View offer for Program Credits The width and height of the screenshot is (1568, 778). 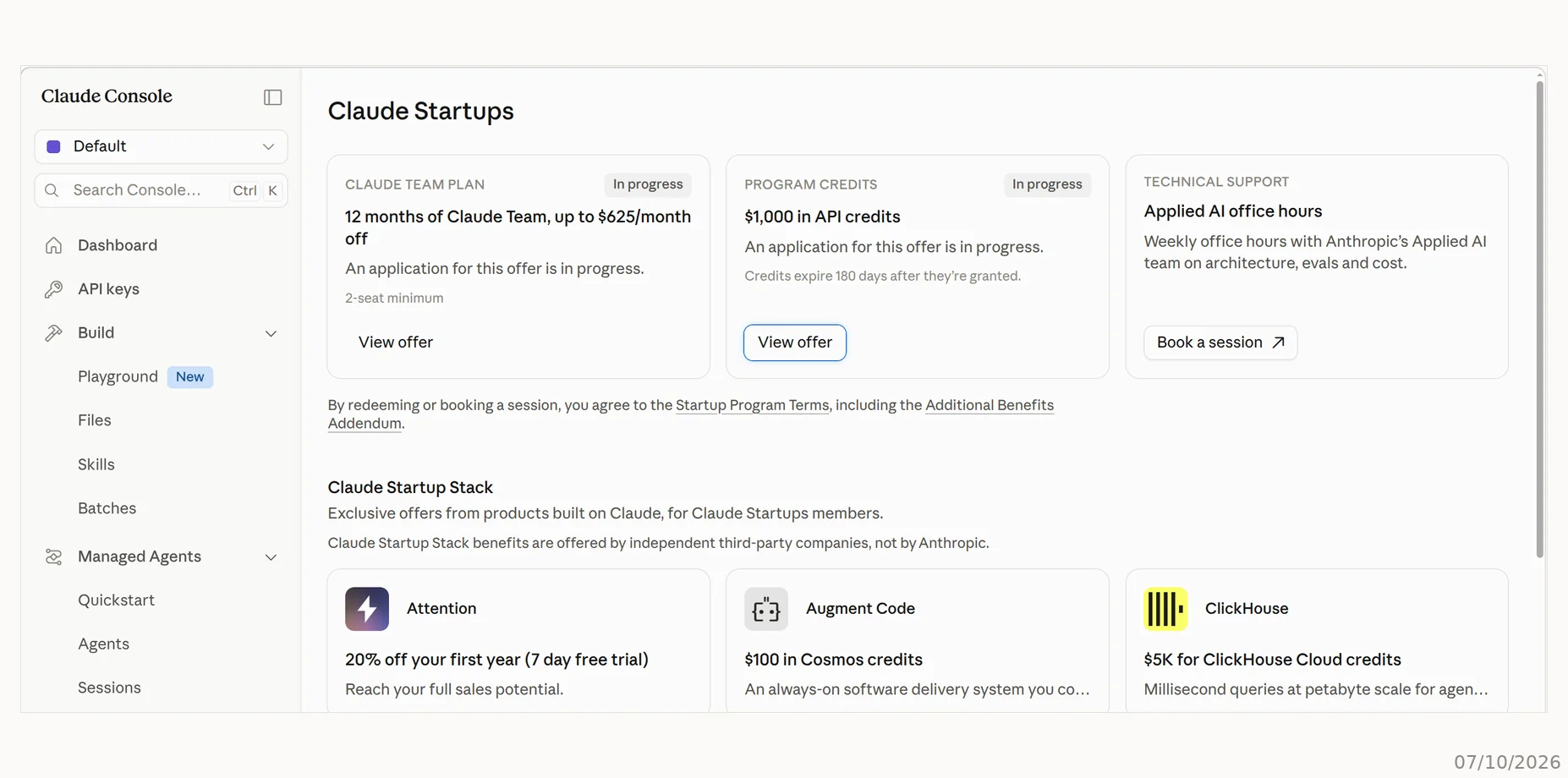coord(795,342)
